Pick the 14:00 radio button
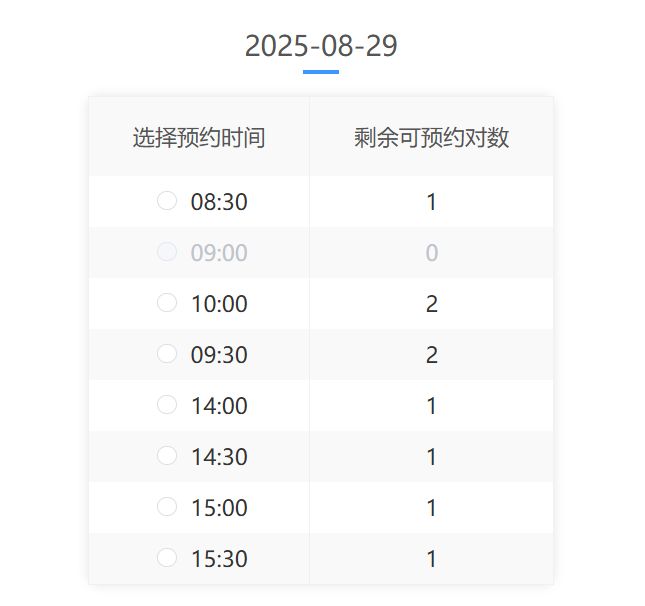 167,405
